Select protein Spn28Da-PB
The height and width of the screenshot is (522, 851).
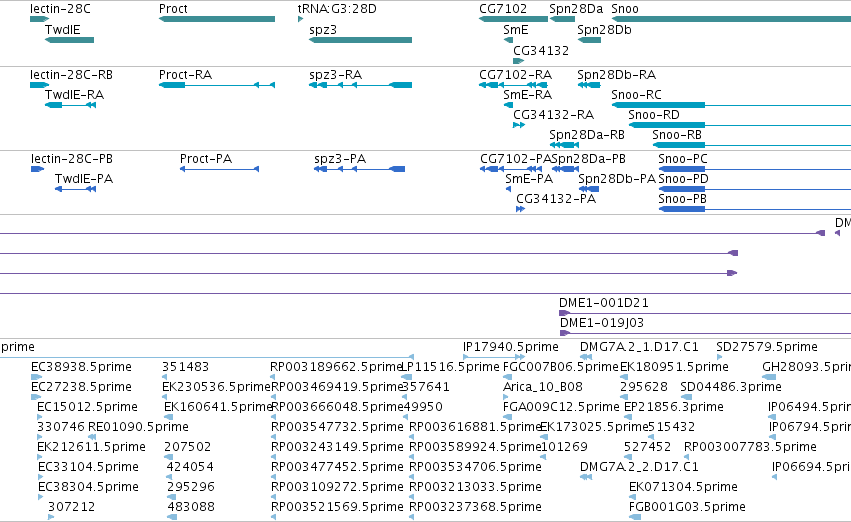(x=588, y=159)
